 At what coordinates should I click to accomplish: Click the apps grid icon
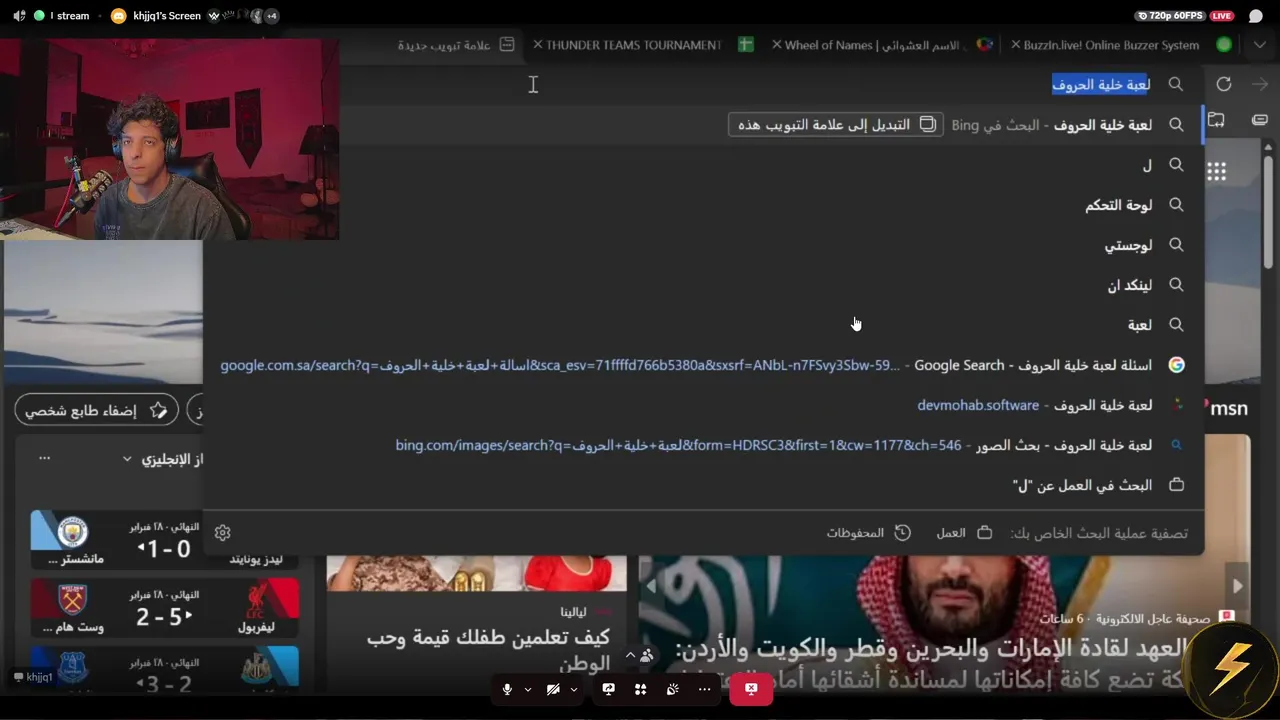[1216, 171]
